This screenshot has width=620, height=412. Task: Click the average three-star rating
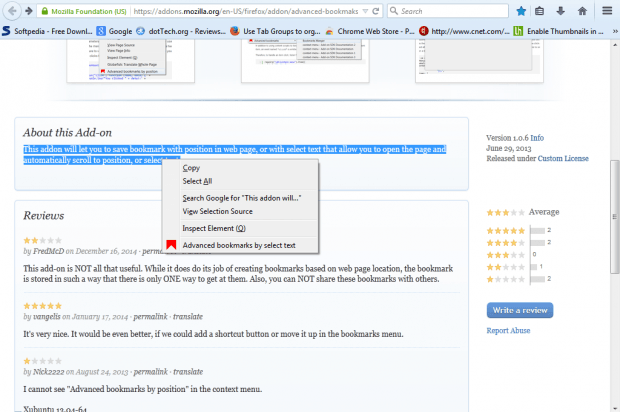[505, 213]
